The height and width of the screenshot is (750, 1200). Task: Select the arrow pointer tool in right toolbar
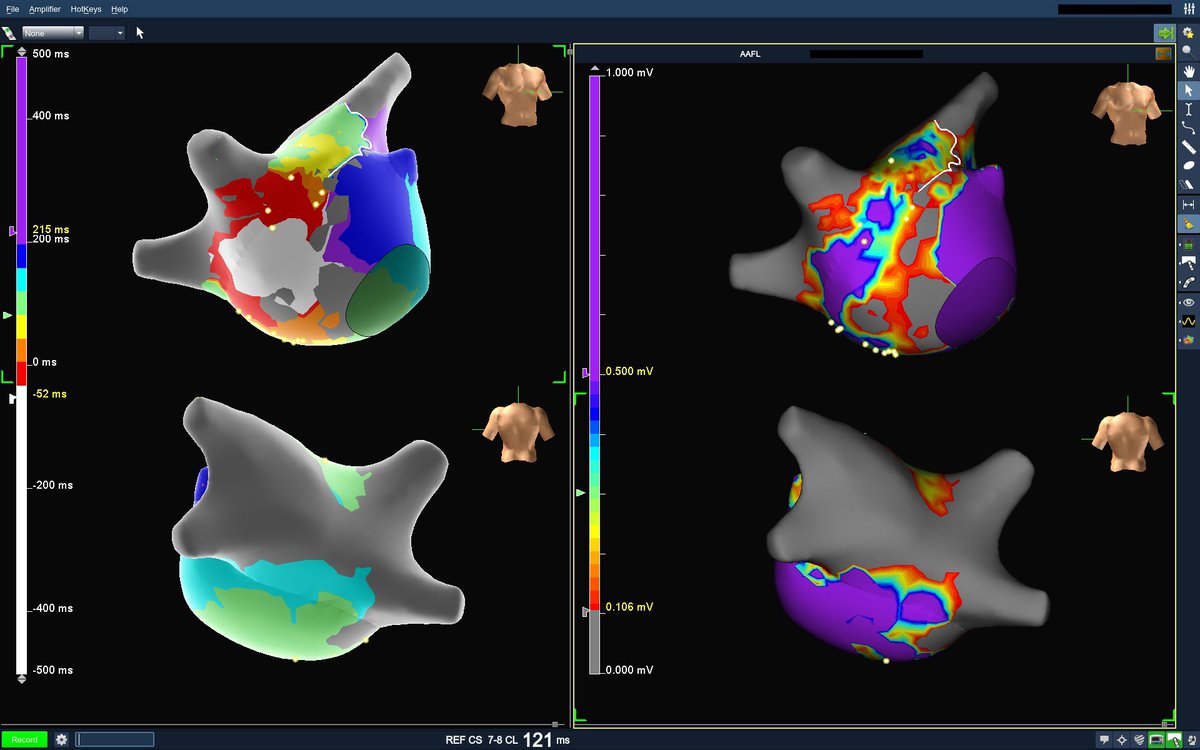click(x=1190, y=91)
